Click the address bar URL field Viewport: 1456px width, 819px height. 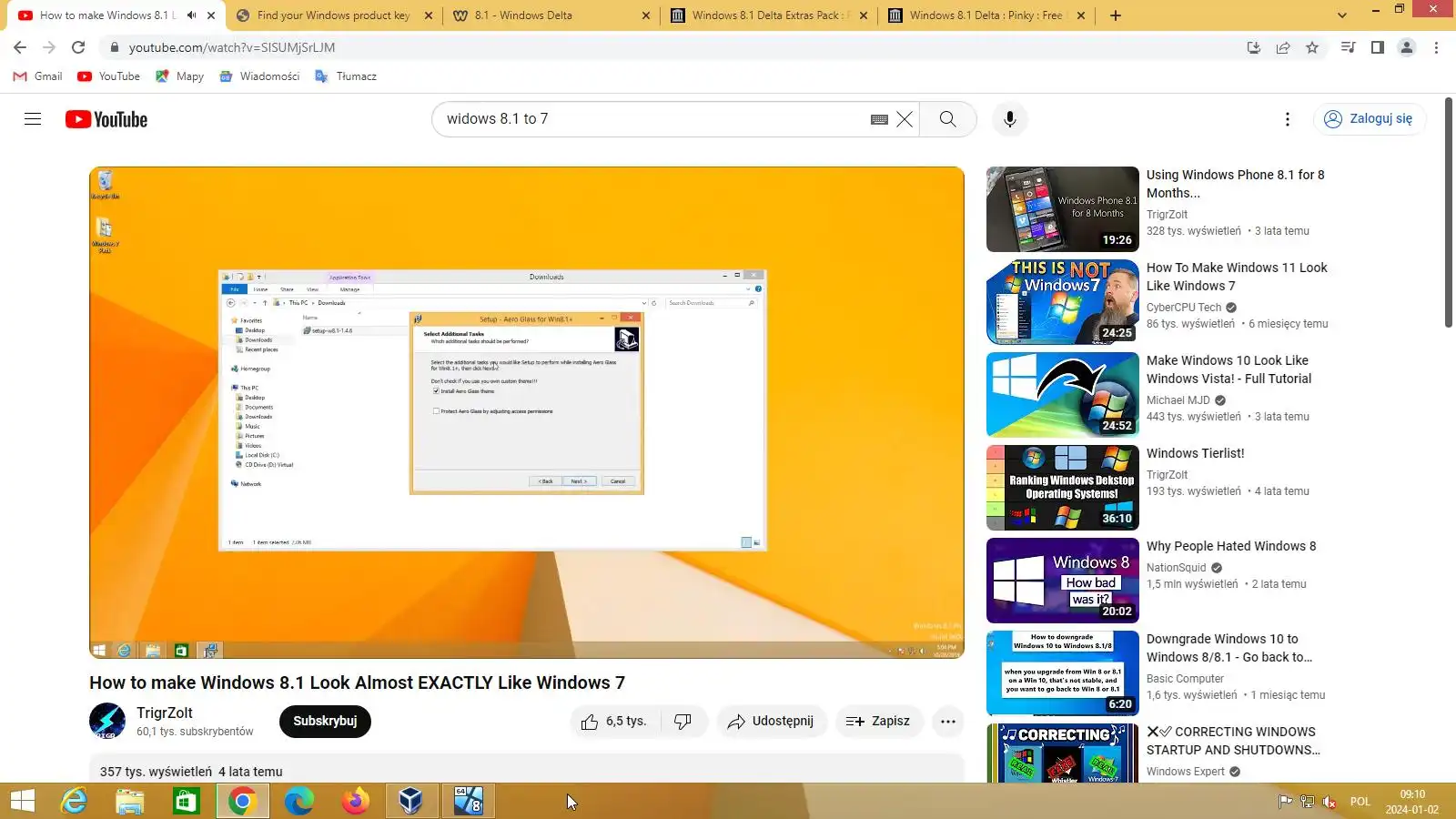coord(673,47)
